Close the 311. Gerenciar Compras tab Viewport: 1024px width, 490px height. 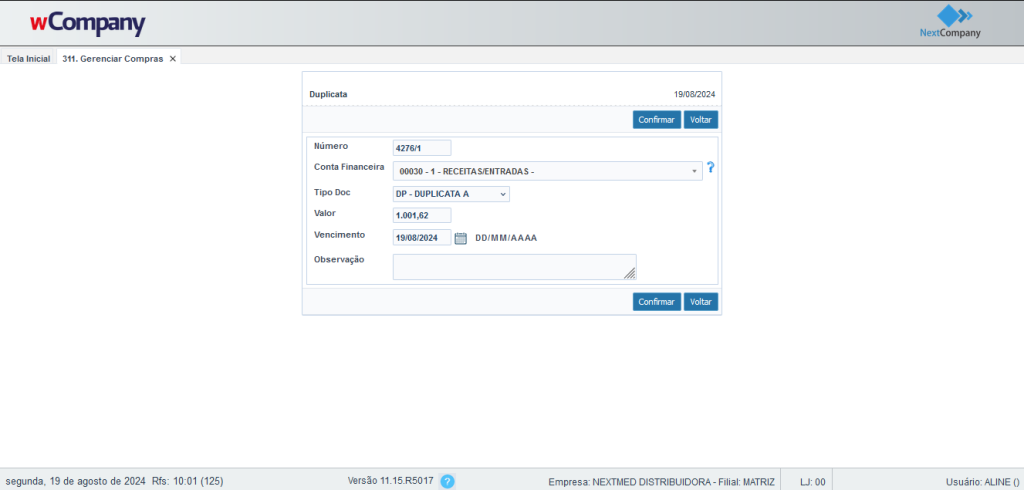[x=173, y=59]
